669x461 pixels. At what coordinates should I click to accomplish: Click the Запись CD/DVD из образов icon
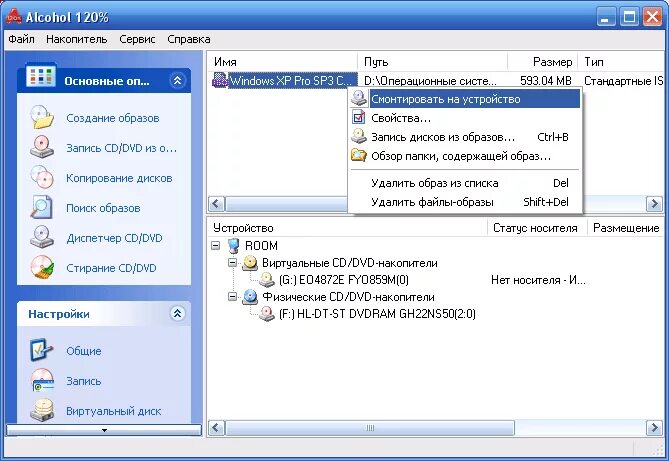pos(42,147)
